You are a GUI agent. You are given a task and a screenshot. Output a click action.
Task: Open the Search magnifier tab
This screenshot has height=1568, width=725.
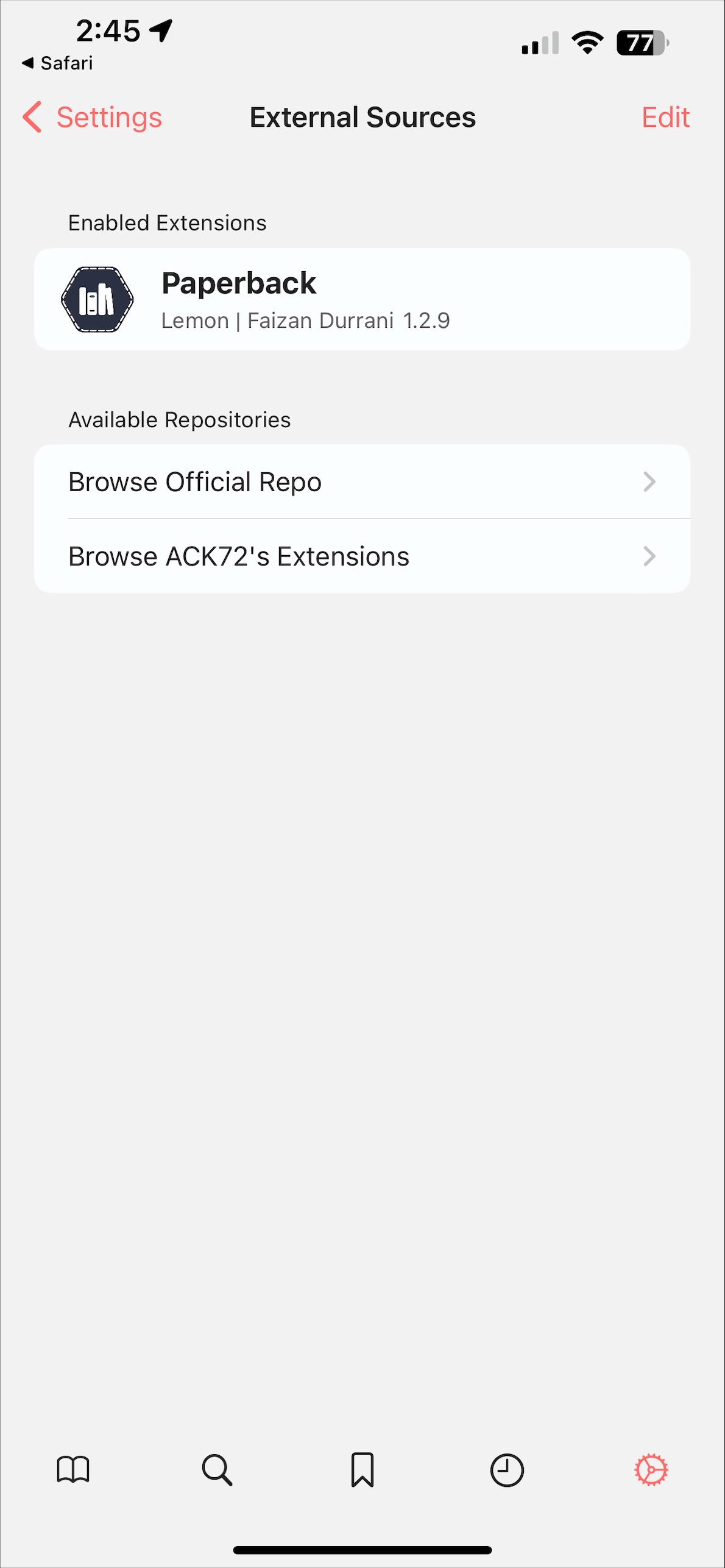coord(217,1470)
